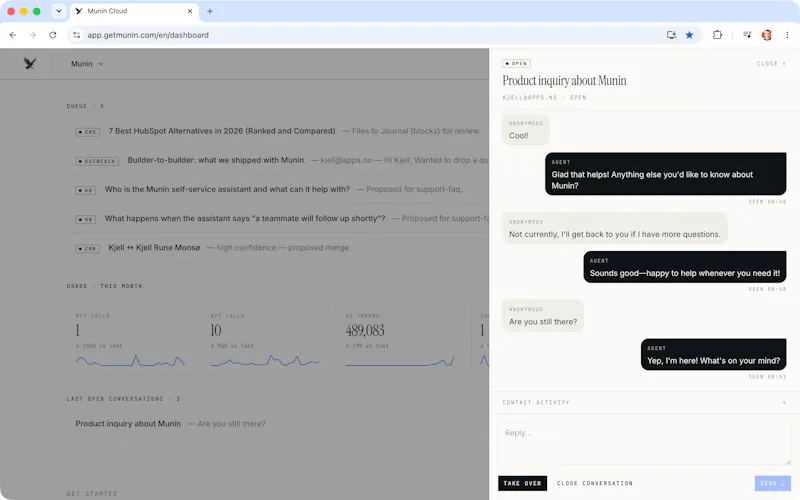Click the Glad that helps agent message
800x500 pixels.
tap(665, 174)
